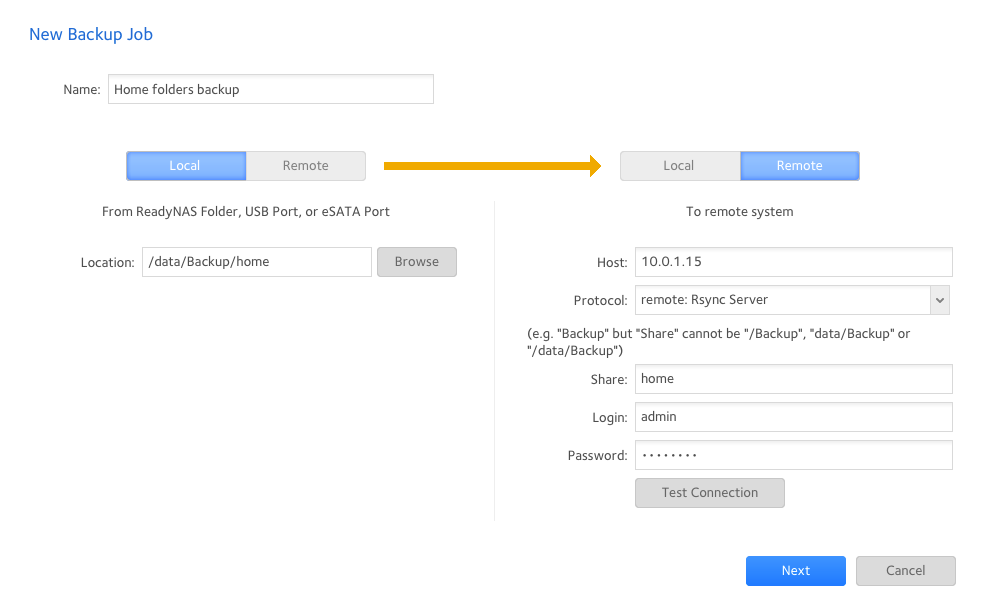Cancel the new backup job
The width and height of the screenshot is (982, 612).
905,571
